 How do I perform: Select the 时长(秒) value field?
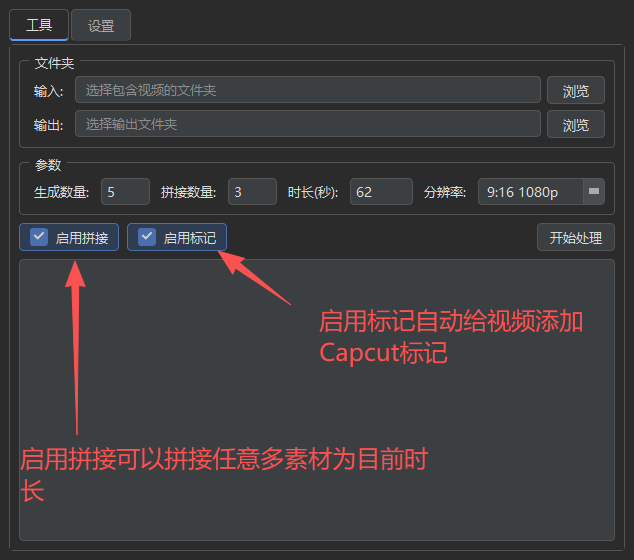380,192
